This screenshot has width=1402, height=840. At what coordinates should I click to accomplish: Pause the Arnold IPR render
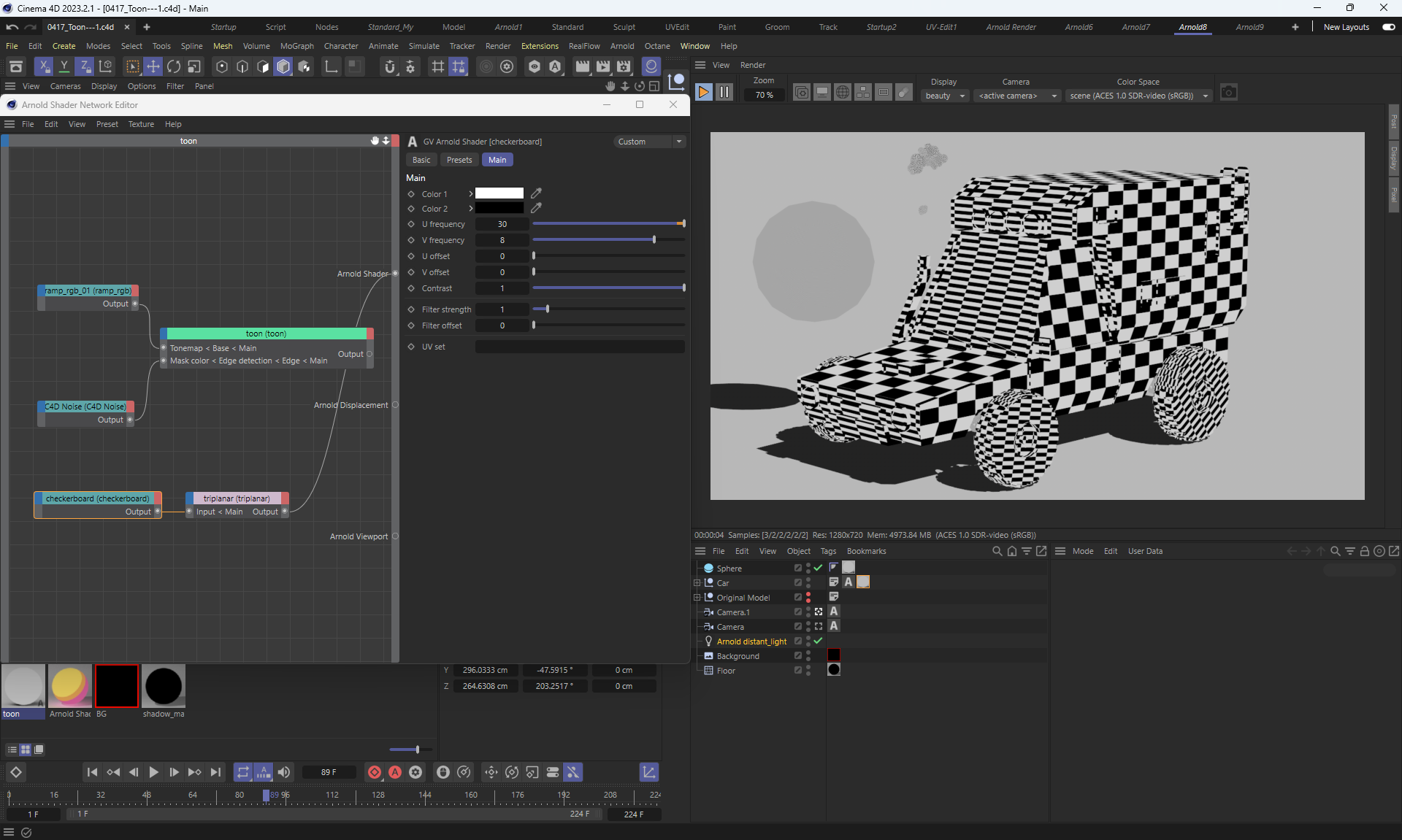click(x=724, y=92)
